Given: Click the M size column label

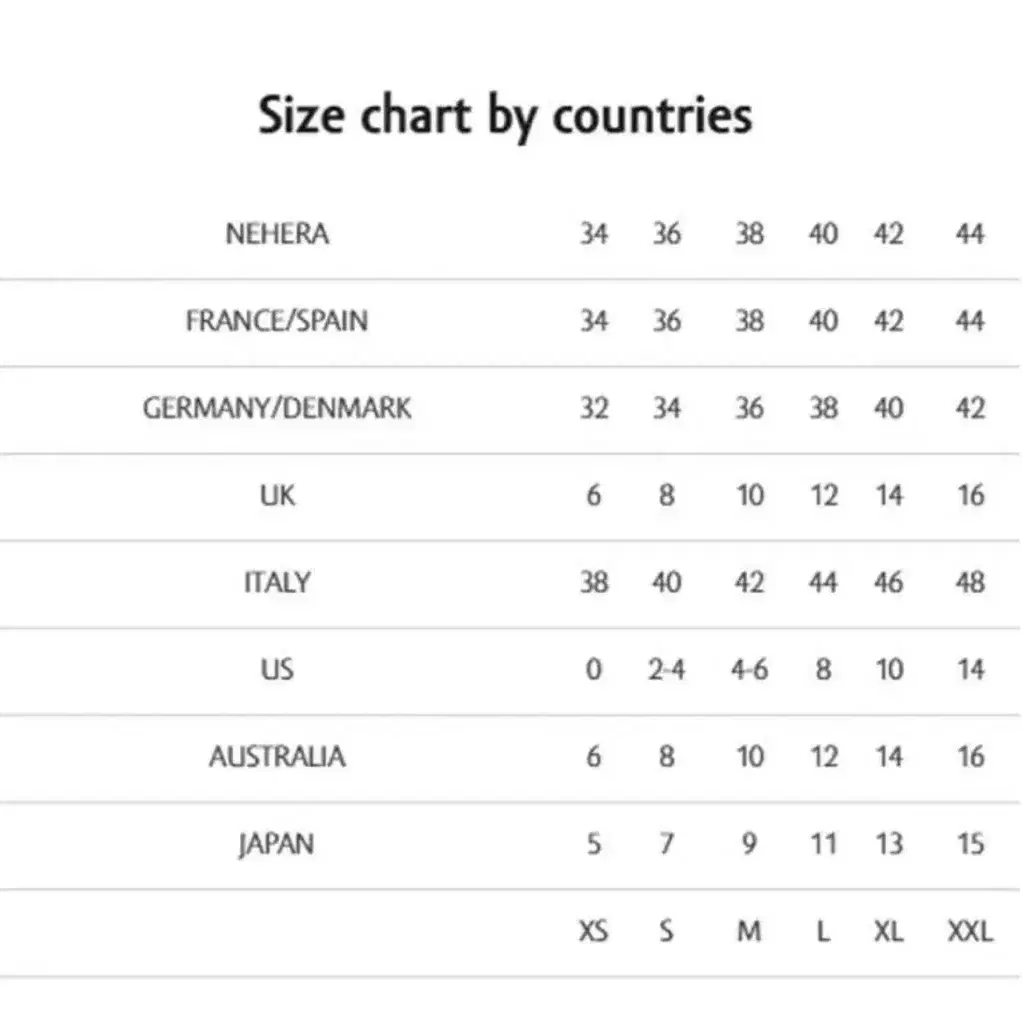Looking at the screenshot, I should tap(750, 931).
